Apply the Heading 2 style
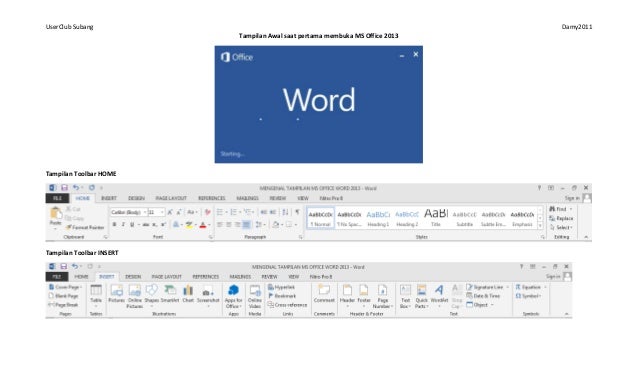This screenshot has height=388, width=638. (x=407, y=218)
